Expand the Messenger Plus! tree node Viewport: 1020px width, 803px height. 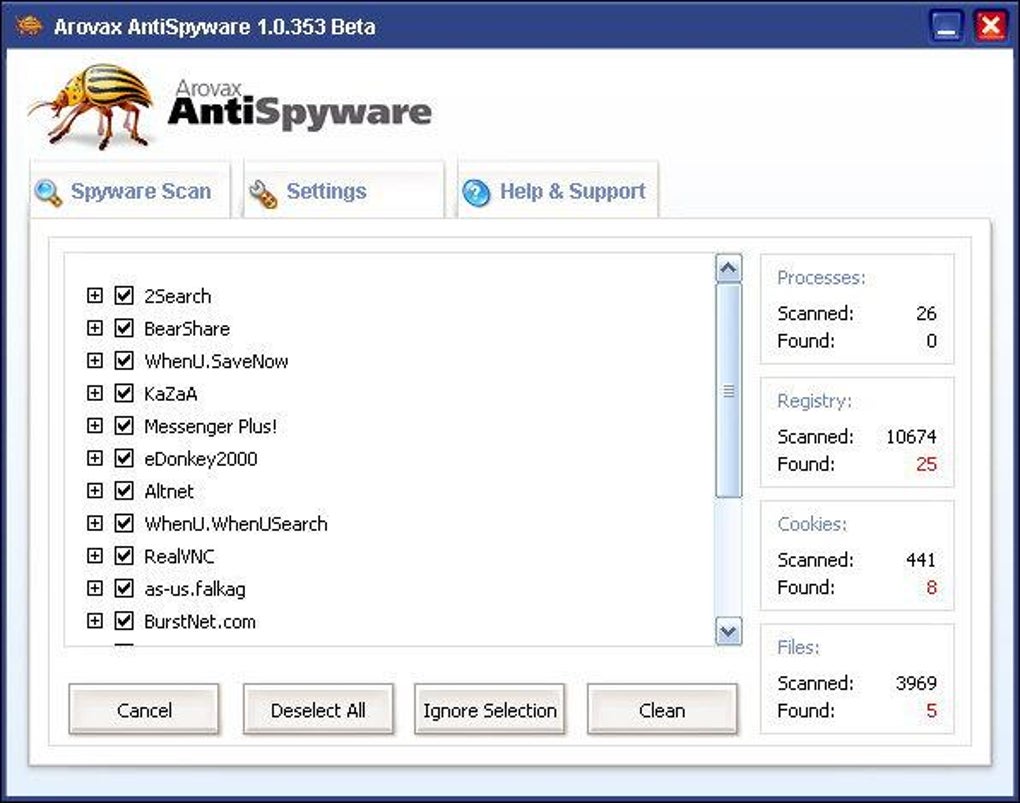95,426
